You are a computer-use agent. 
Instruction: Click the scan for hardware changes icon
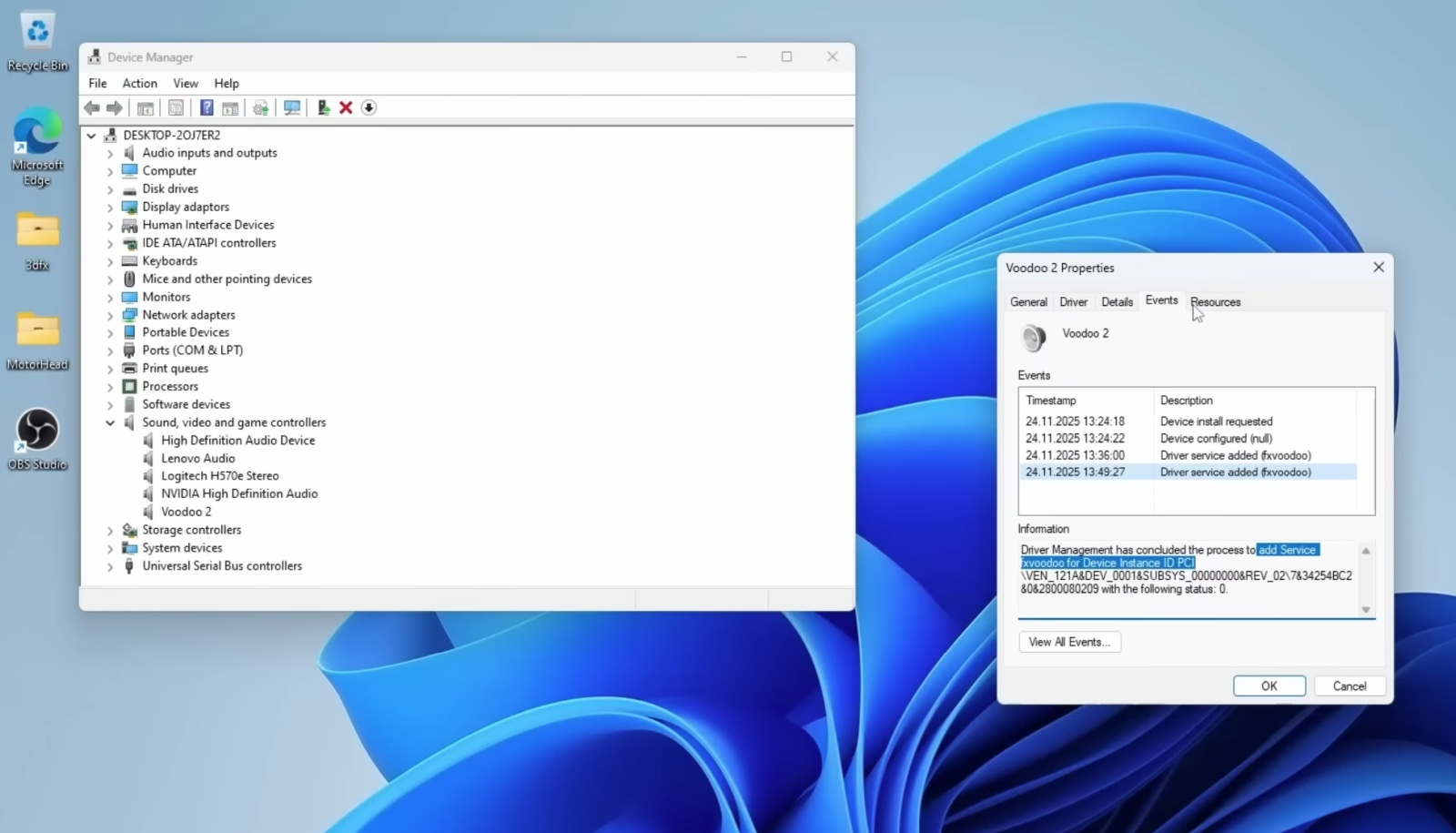[x=291, y=107]
